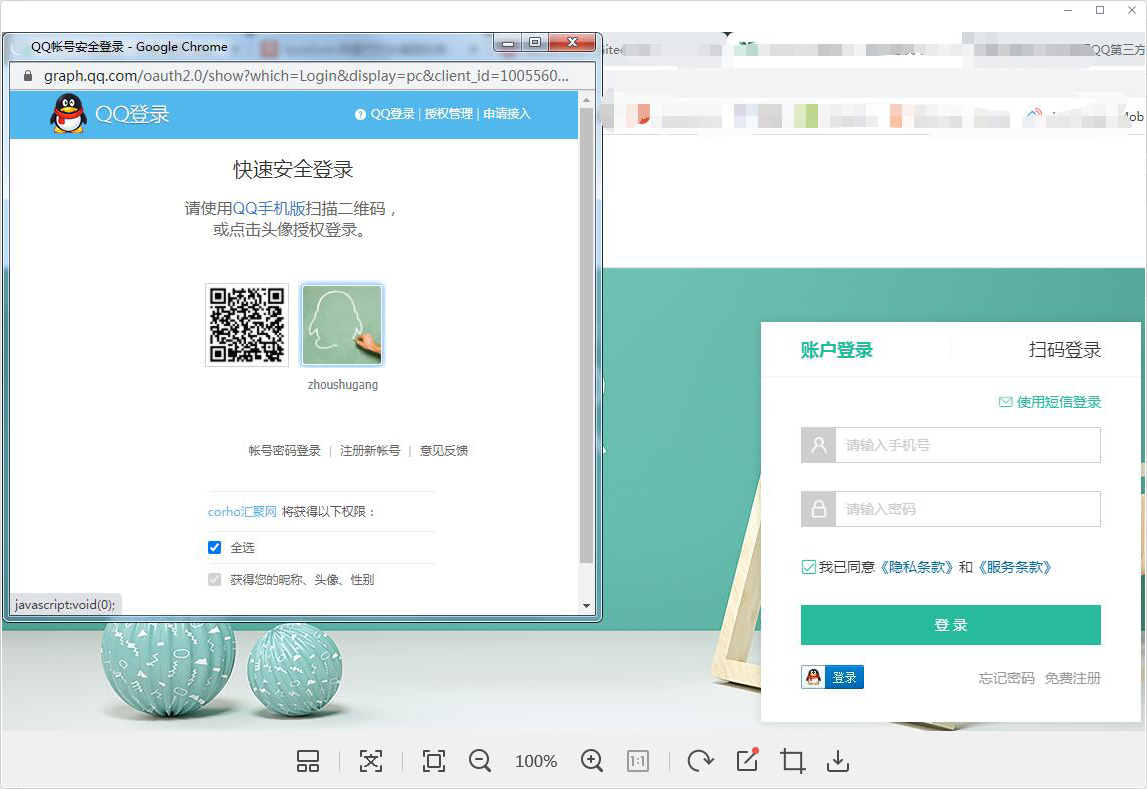Open the corho汇聚网 link
Screen dimensions: 1147x789
(x=242, y=512)
